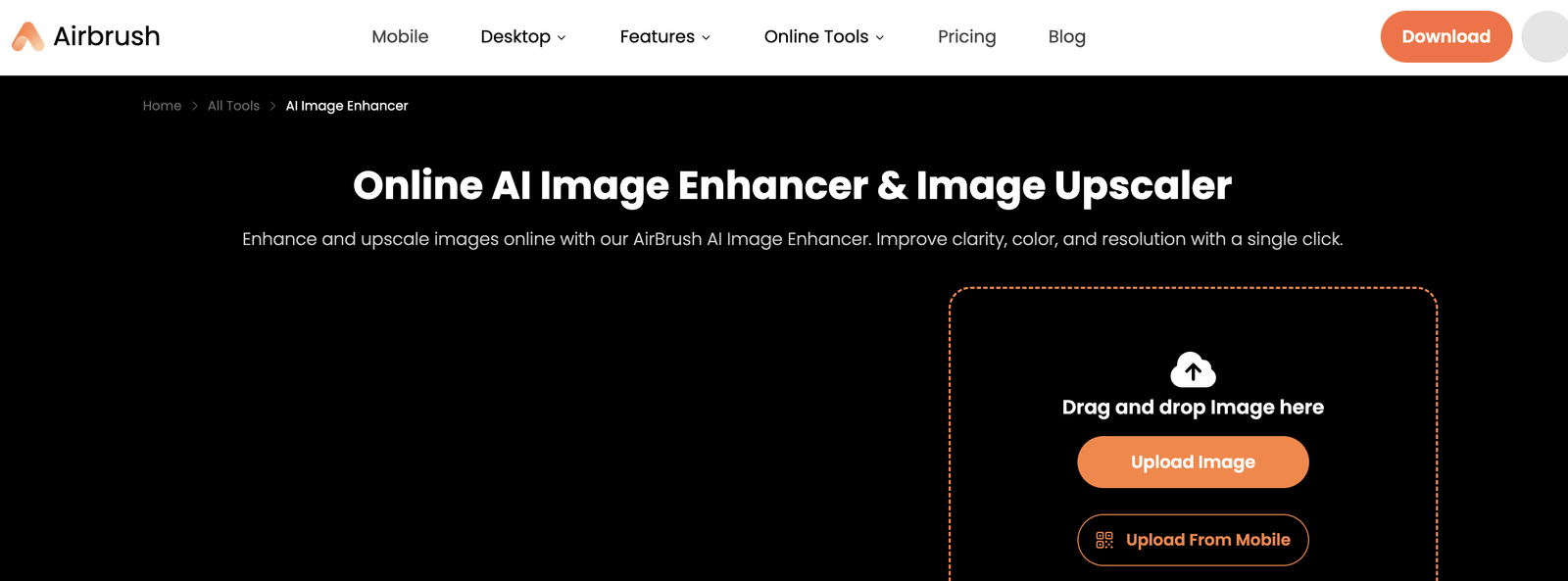The image size is (1568, 581).
Task: Open the Blog page
Action: [1066, 36]
